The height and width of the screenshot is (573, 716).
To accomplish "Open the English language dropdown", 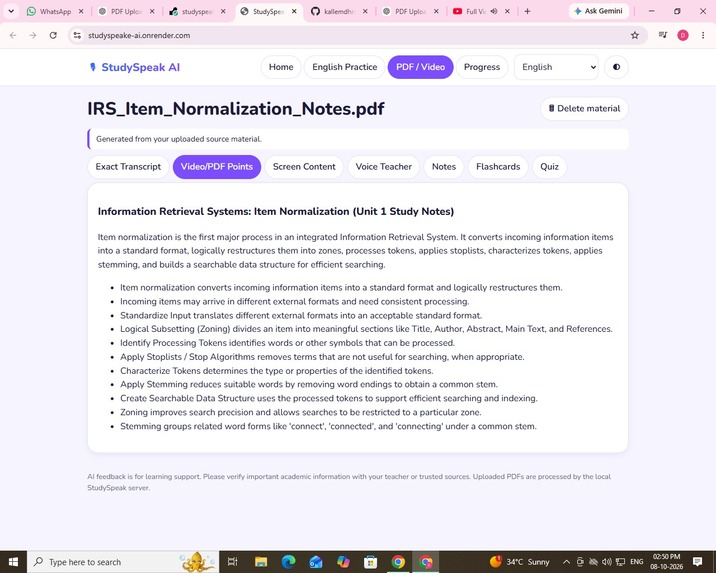I will point(556,67).
